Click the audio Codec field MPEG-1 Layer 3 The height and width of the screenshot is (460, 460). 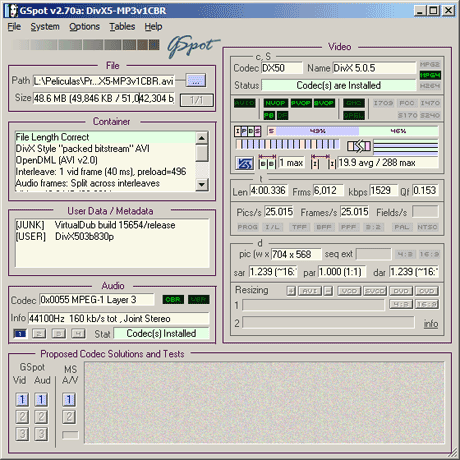click(97, 300)
